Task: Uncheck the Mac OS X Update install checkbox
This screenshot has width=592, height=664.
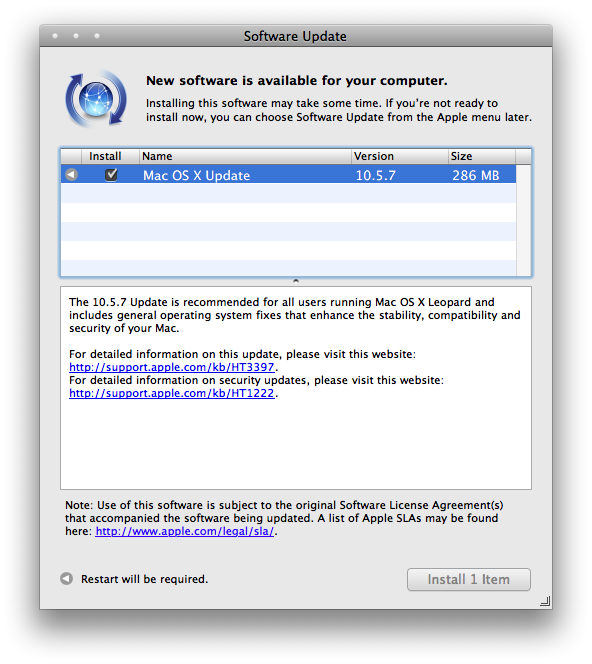Action: [x=111, y=174]
